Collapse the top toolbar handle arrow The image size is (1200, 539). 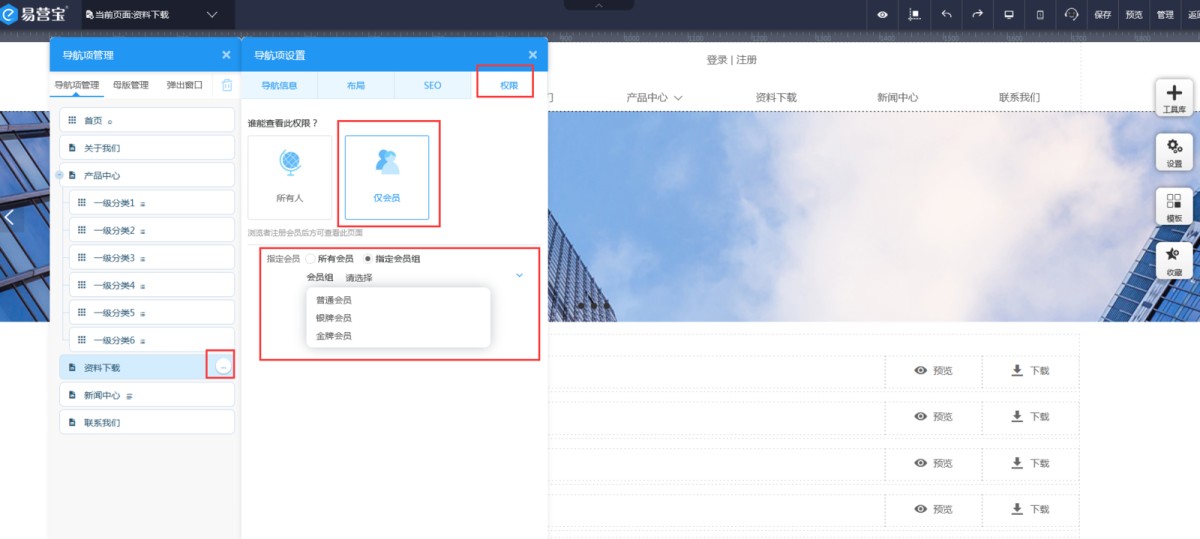tap(599, 5)
